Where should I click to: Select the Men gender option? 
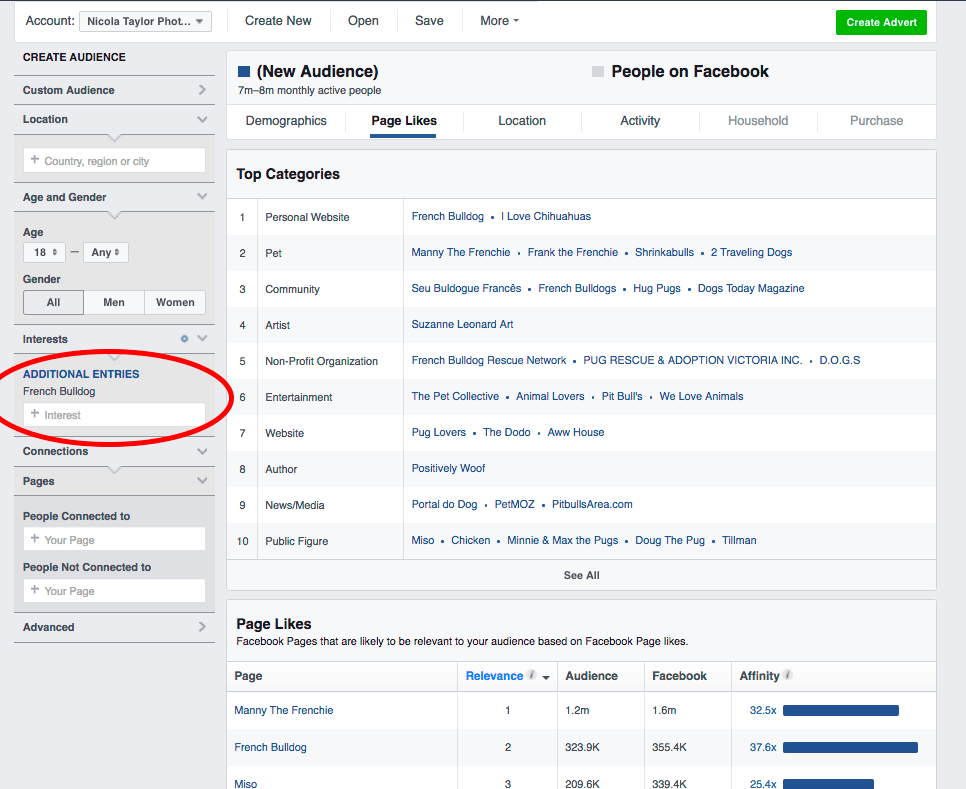tap(114, 302)
